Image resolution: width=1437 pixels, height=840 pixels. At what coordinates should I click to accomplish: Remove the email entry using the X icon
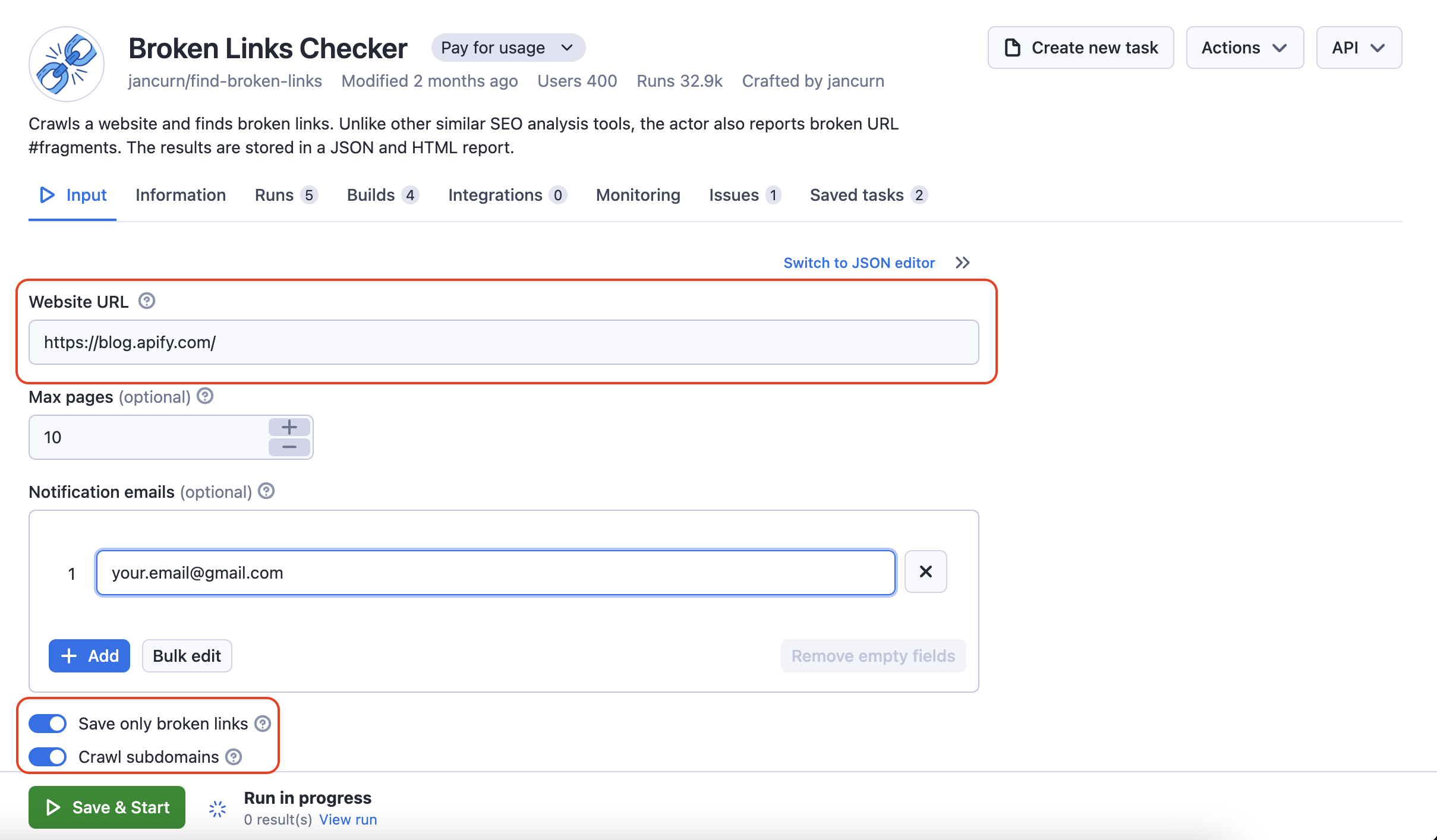pos(925,571)
